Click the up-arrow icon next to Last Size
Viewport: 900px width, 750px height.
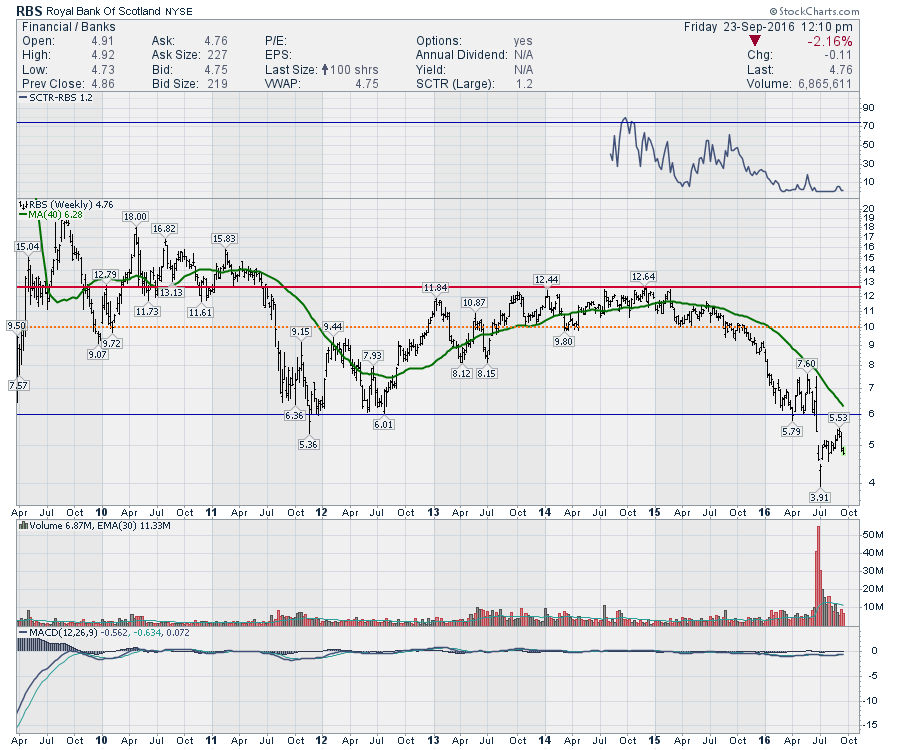pos(324,69)
